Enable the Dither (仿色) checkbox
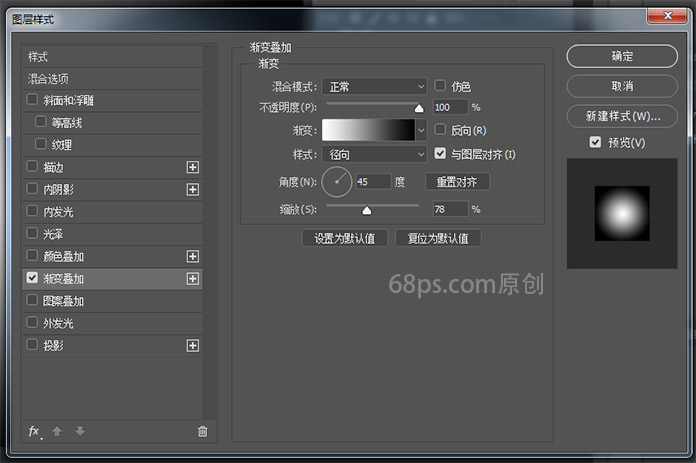 (440, 86)
